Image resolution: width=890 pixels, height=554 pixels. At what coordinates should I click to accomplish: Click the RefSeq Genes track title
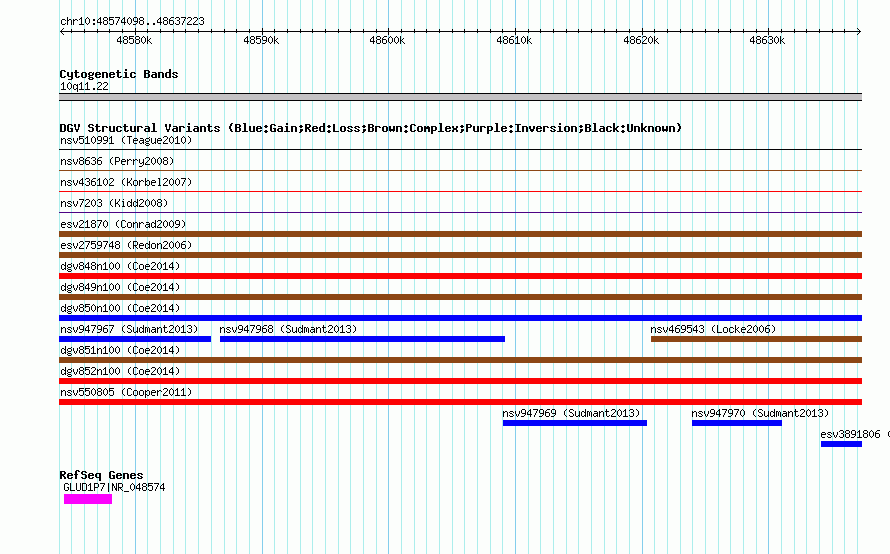coord(102,475)
